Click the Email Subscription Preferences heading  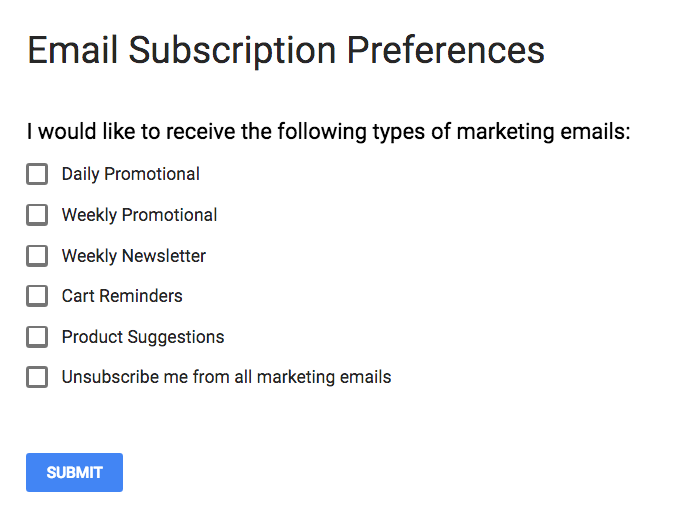tap(286, 49)
